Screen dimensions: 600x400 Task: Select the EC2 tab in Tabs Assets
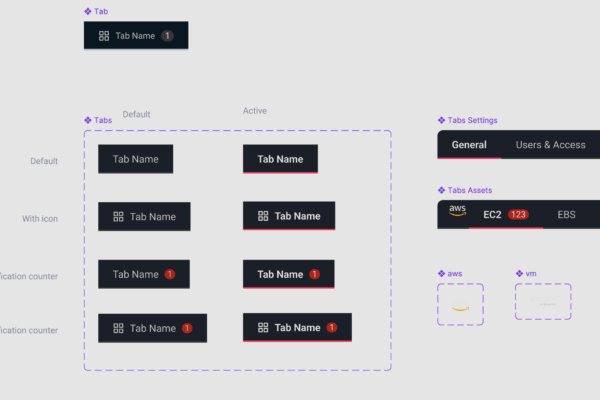(x=492, y=214)
